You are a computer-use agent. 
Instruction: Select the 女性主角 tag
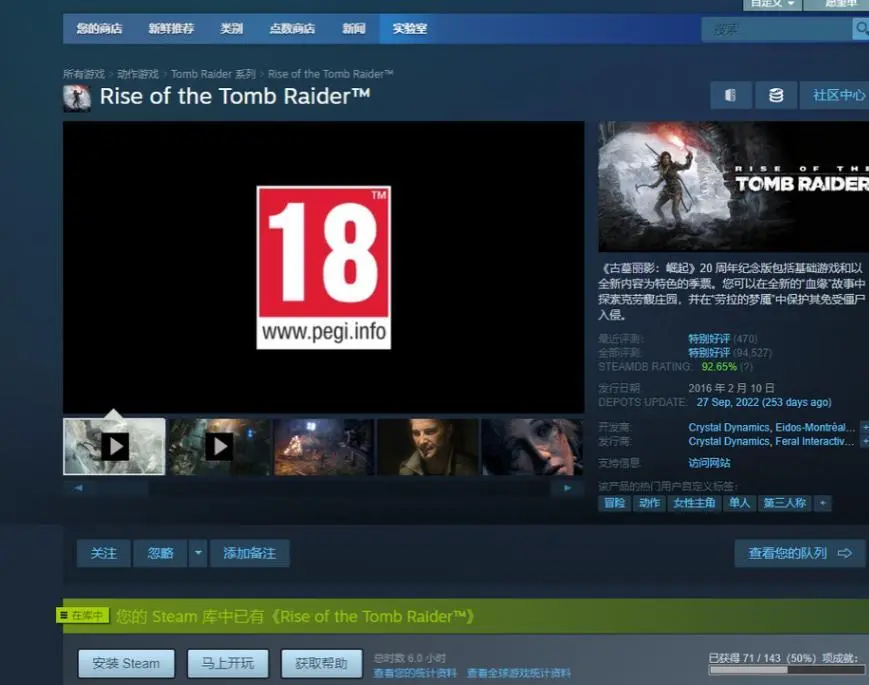click(x=694, y=503)
